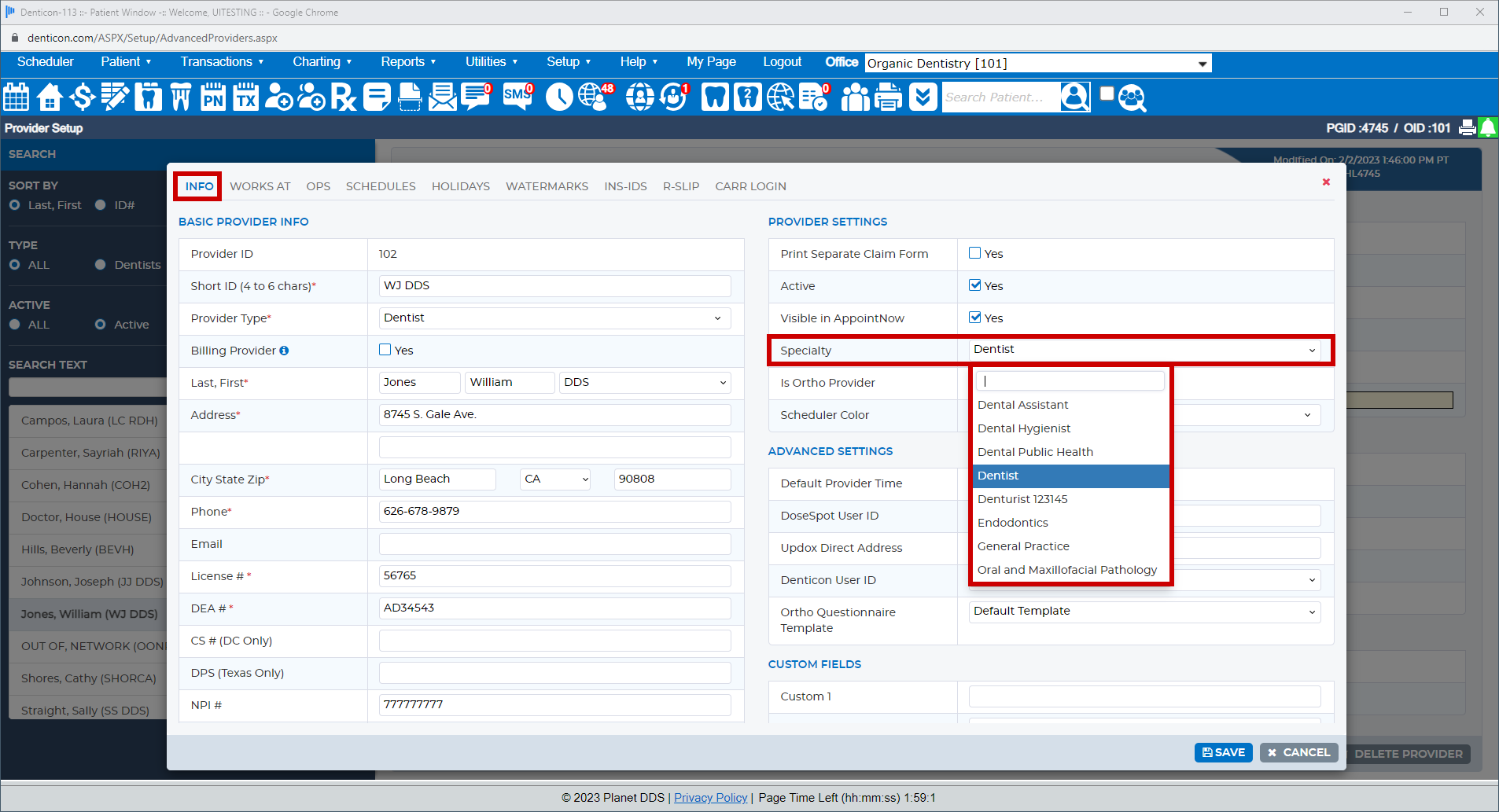Viewport: 1499px width, 812px height.
Task: Open Ortho Questionnaire Default Template dropdown
Action: pos(1145,612)
